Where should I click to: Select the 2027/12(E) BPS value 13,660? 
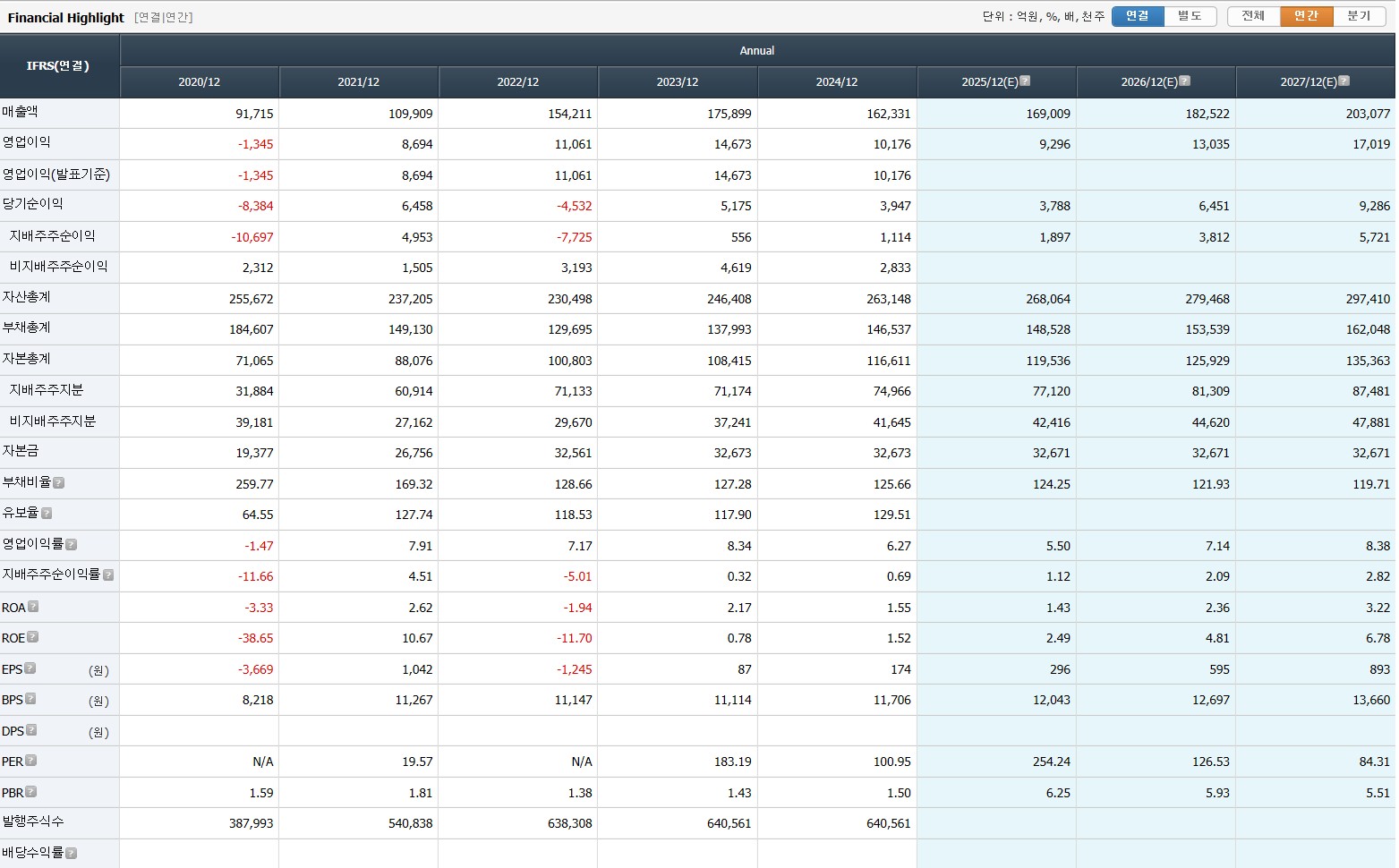(1371, 700)
